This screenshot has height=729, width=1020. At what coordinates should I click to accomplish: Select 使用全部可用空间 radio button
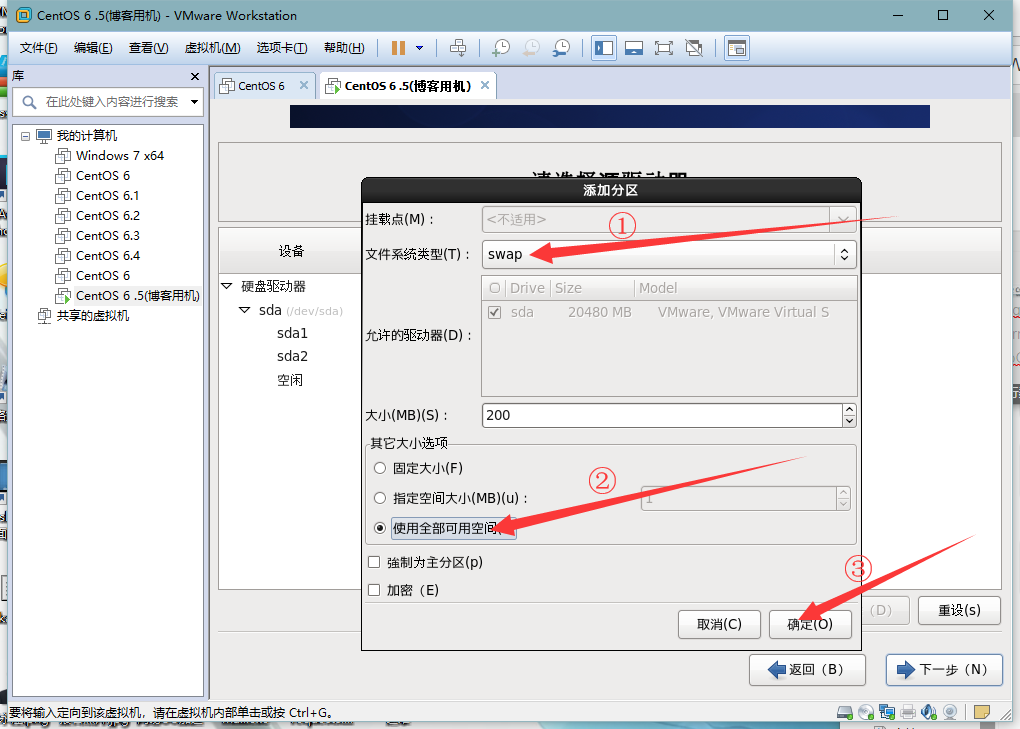pyautogui.click(x=380, y=528)
